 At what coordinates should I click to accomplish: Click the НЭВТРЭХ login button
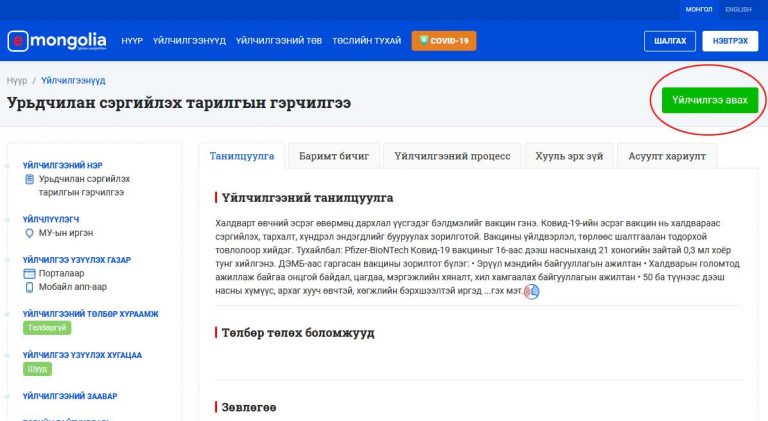pyautogui.click(x=730, y=41)
